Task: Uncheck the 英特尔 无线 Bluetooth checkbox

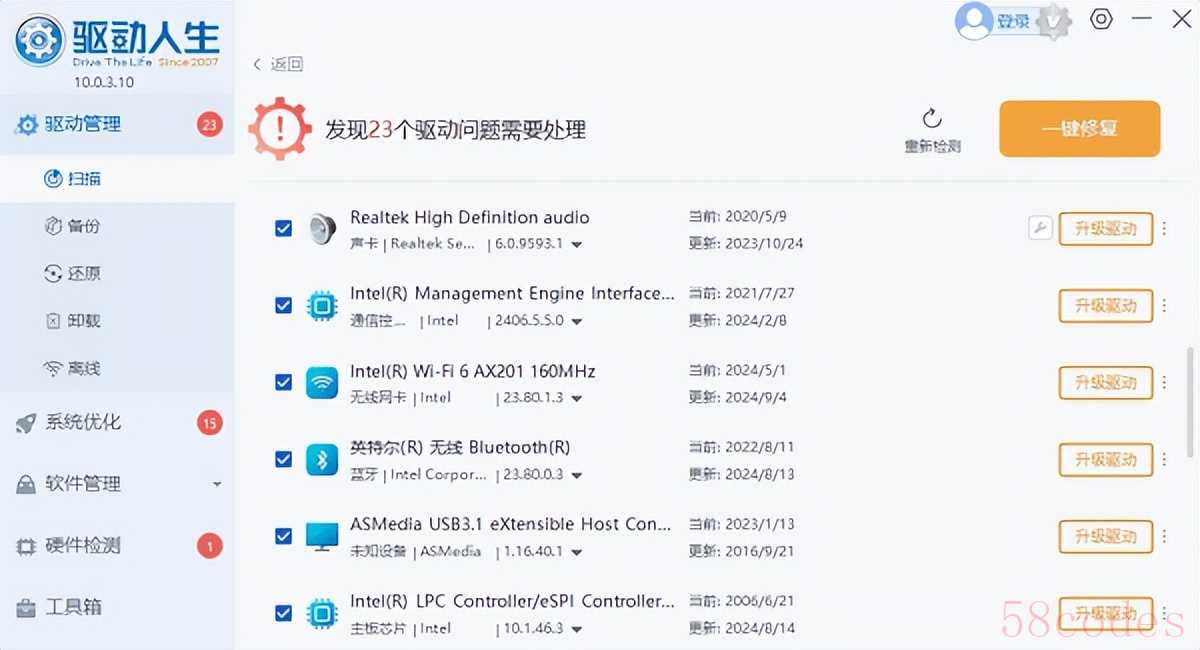Action: coord(283,459)
